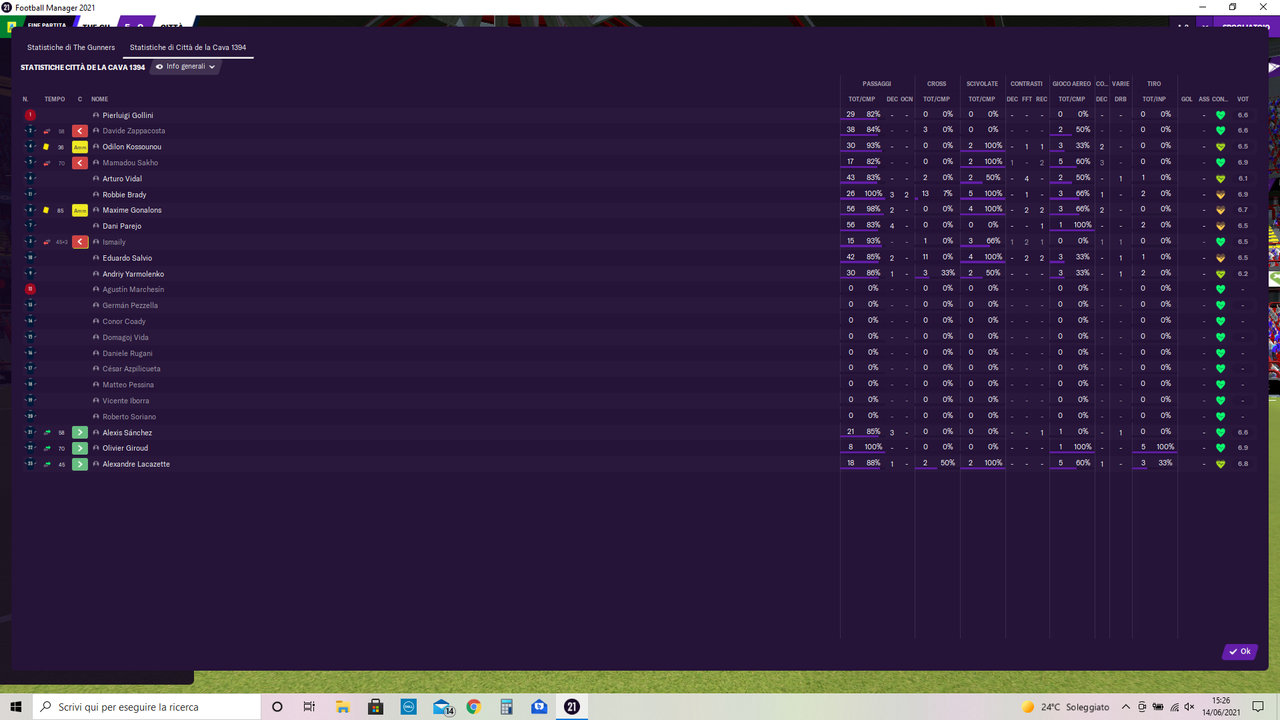The image size is (1280, 720).
Task: Click Alexis Sánchez's name in the list
Action: [128, 433]
